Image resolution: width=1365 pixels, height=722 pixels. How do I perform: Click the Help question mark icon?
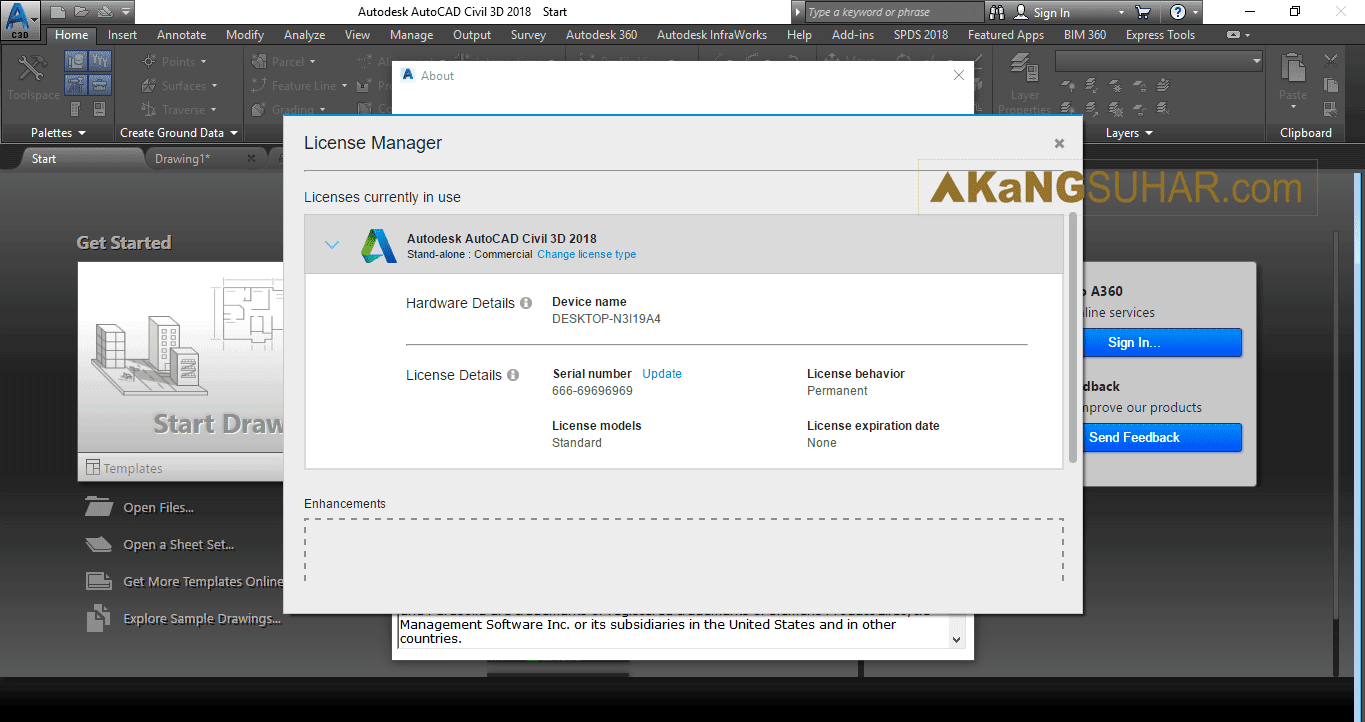tap(1178, 12)
